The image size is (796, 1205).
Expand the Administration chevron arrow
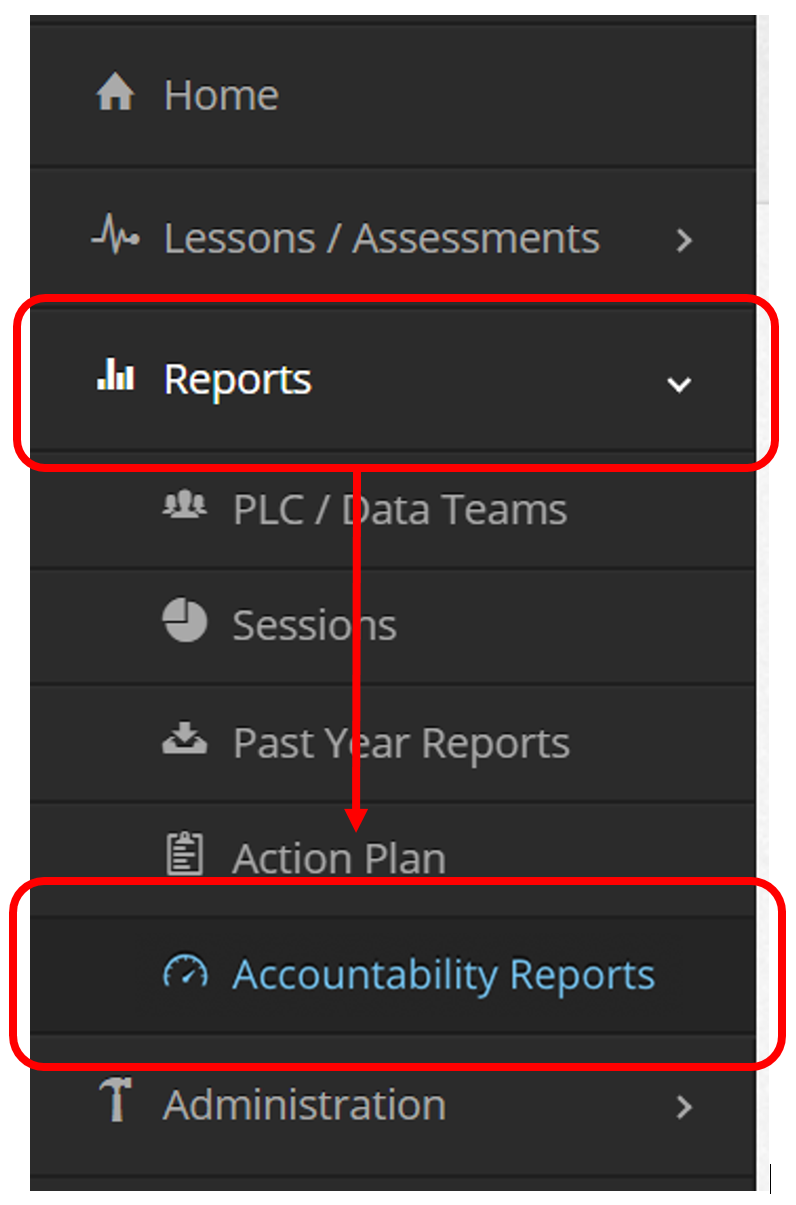click(684, 1107)
